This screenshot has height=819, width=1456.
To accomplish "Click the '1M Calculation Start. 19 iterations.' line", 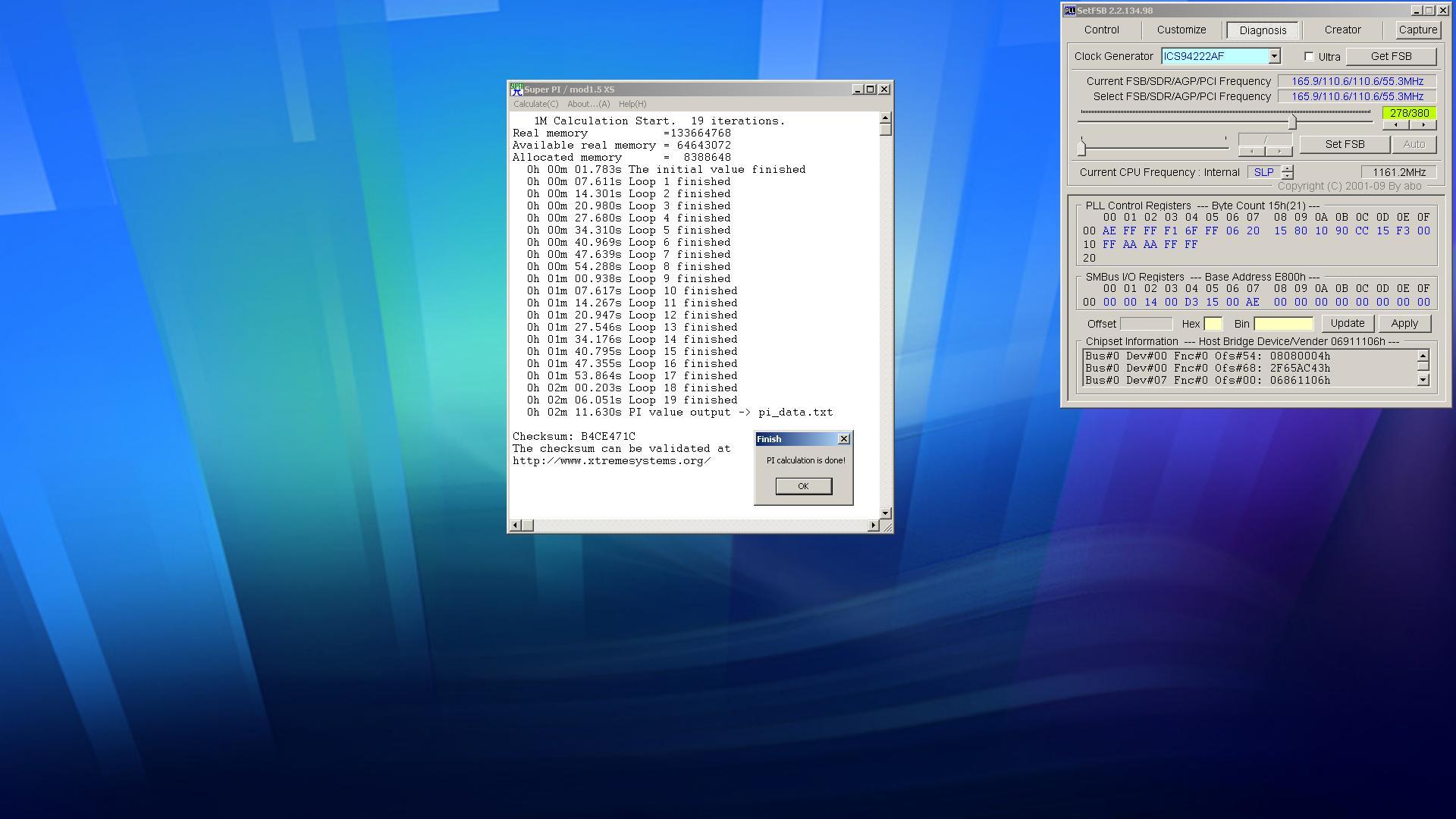I will click(659, 121).
